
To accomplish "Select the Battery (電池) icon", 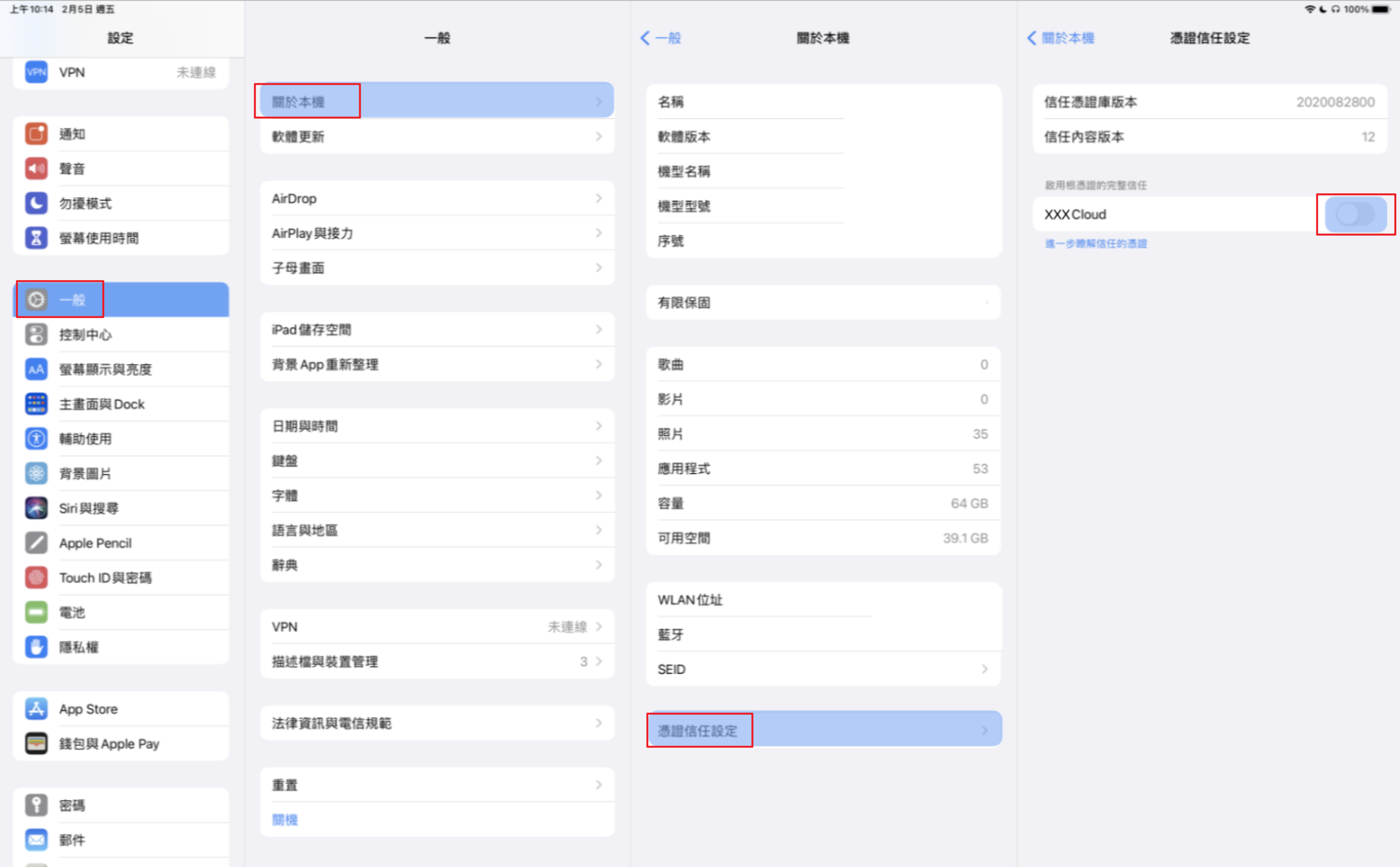I will tap(36, 612).
